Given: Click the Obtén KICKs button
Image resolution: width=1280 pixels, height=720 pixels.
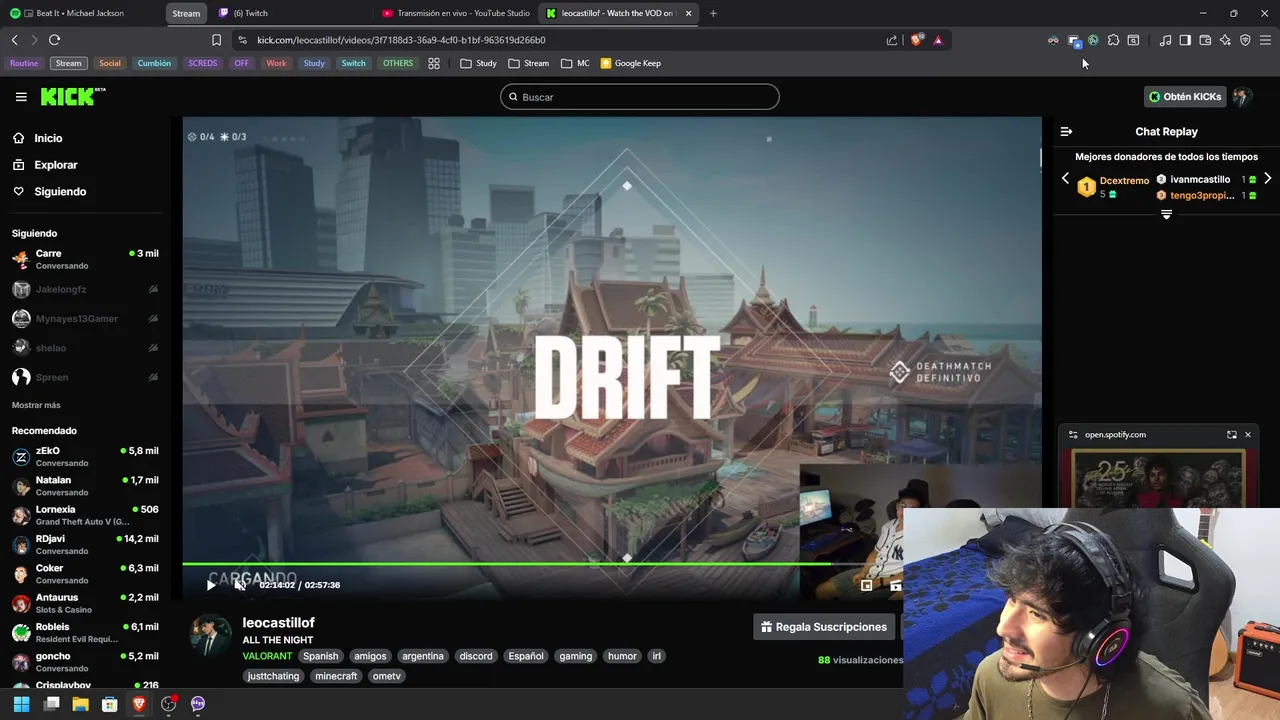Looking at the screenshot, I should [1185, 97].
